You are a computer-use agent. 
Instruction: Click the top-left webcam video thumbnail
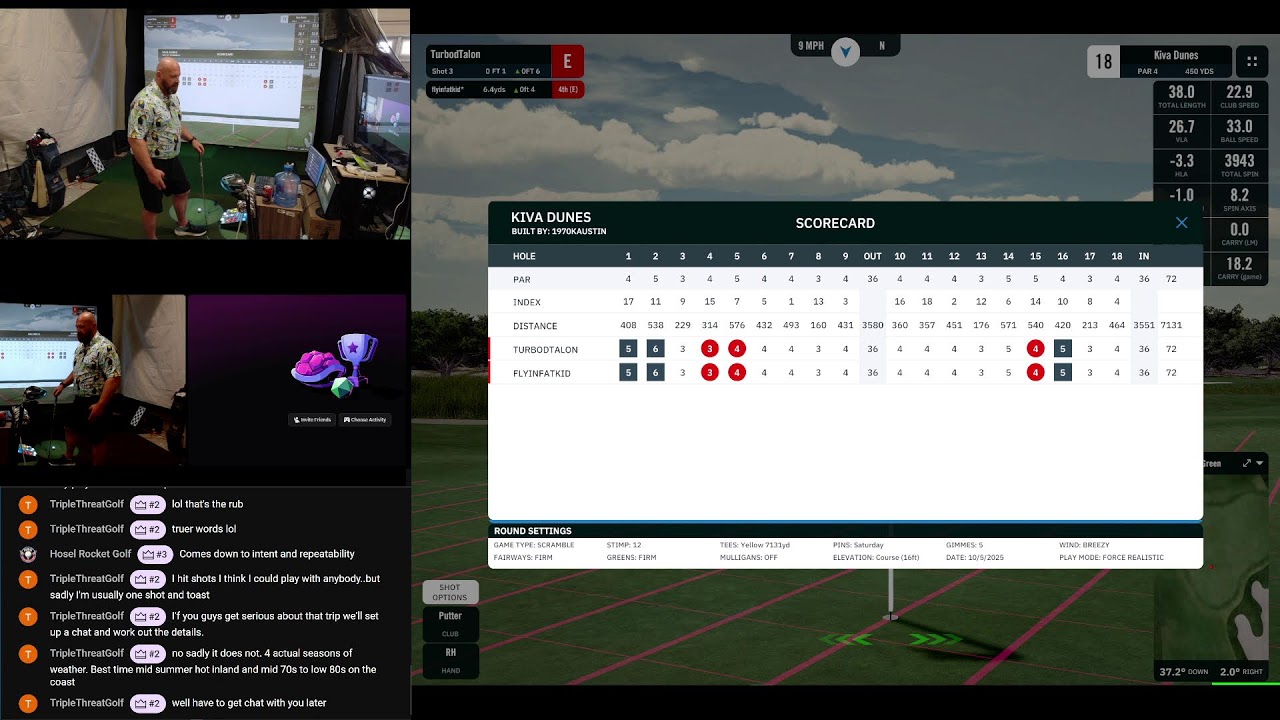coord(205,123)
